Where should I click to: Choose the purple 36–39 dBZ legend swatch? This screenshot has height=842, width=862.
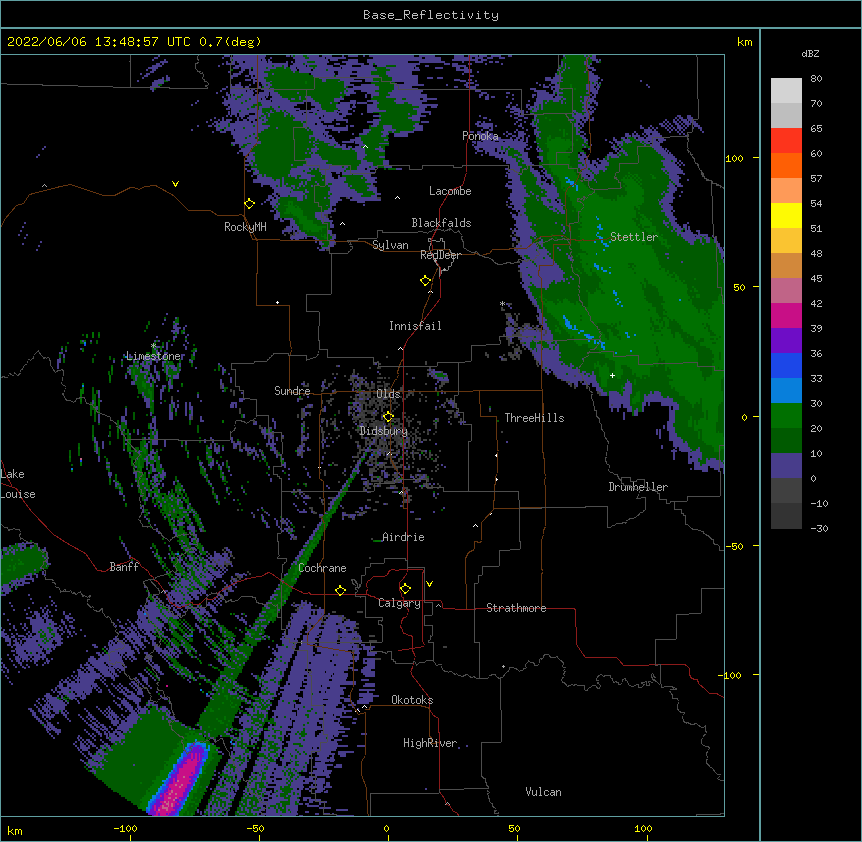786,341
